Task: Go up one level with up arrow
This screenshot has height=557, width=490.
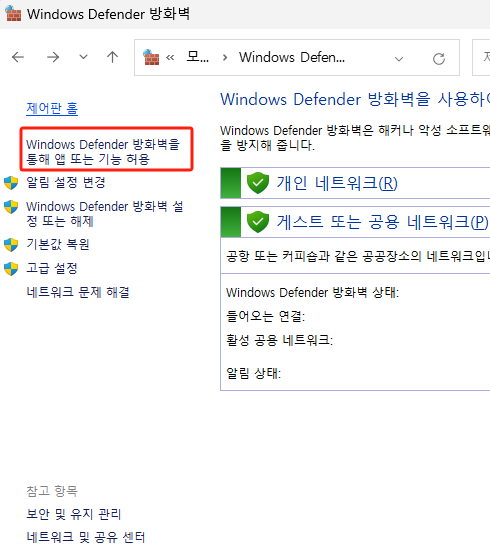Action: [x=113, y=57]
